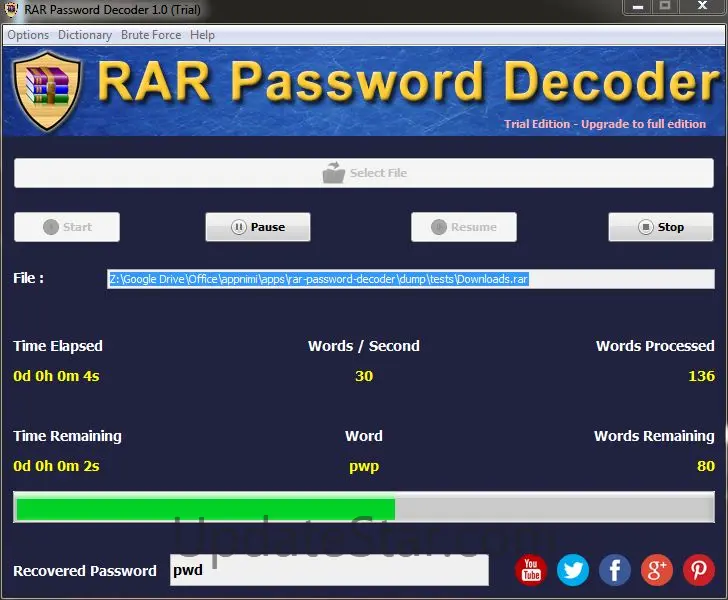Viewport: 728px width, 600px height.
Task: Open the Twitter bird icon
Action: coord(572,570)
